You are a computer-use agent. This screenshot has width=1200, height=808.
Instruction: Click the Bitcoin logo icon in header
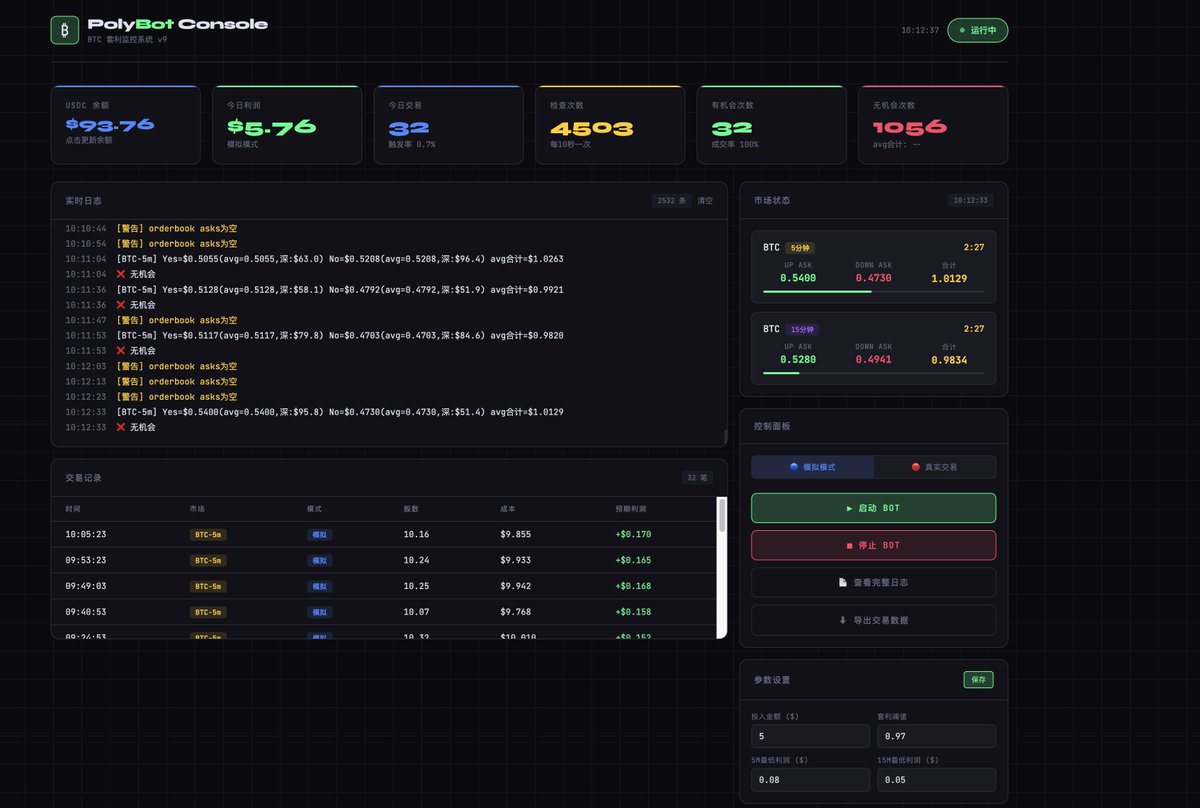click(x=65, y=30)
